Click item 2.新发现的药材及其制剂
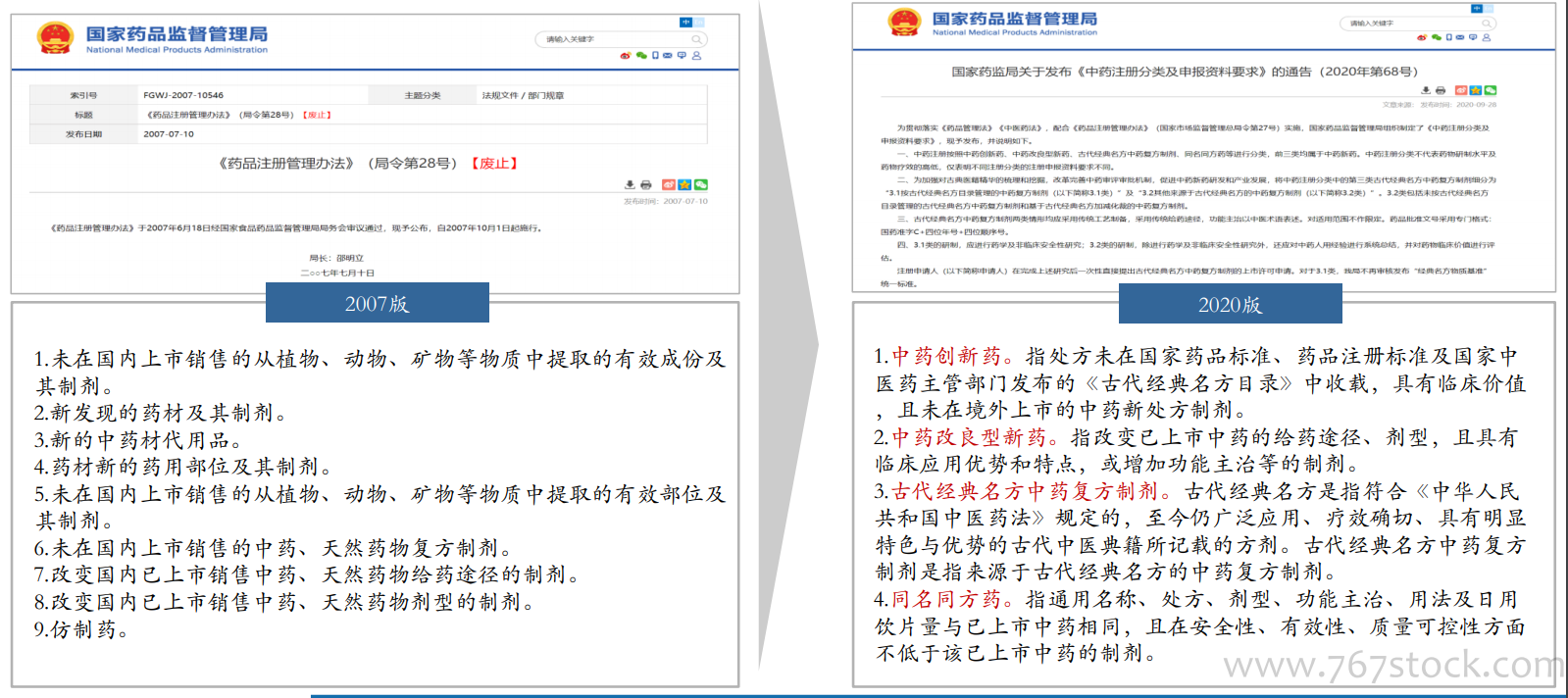 pos(161,414)
